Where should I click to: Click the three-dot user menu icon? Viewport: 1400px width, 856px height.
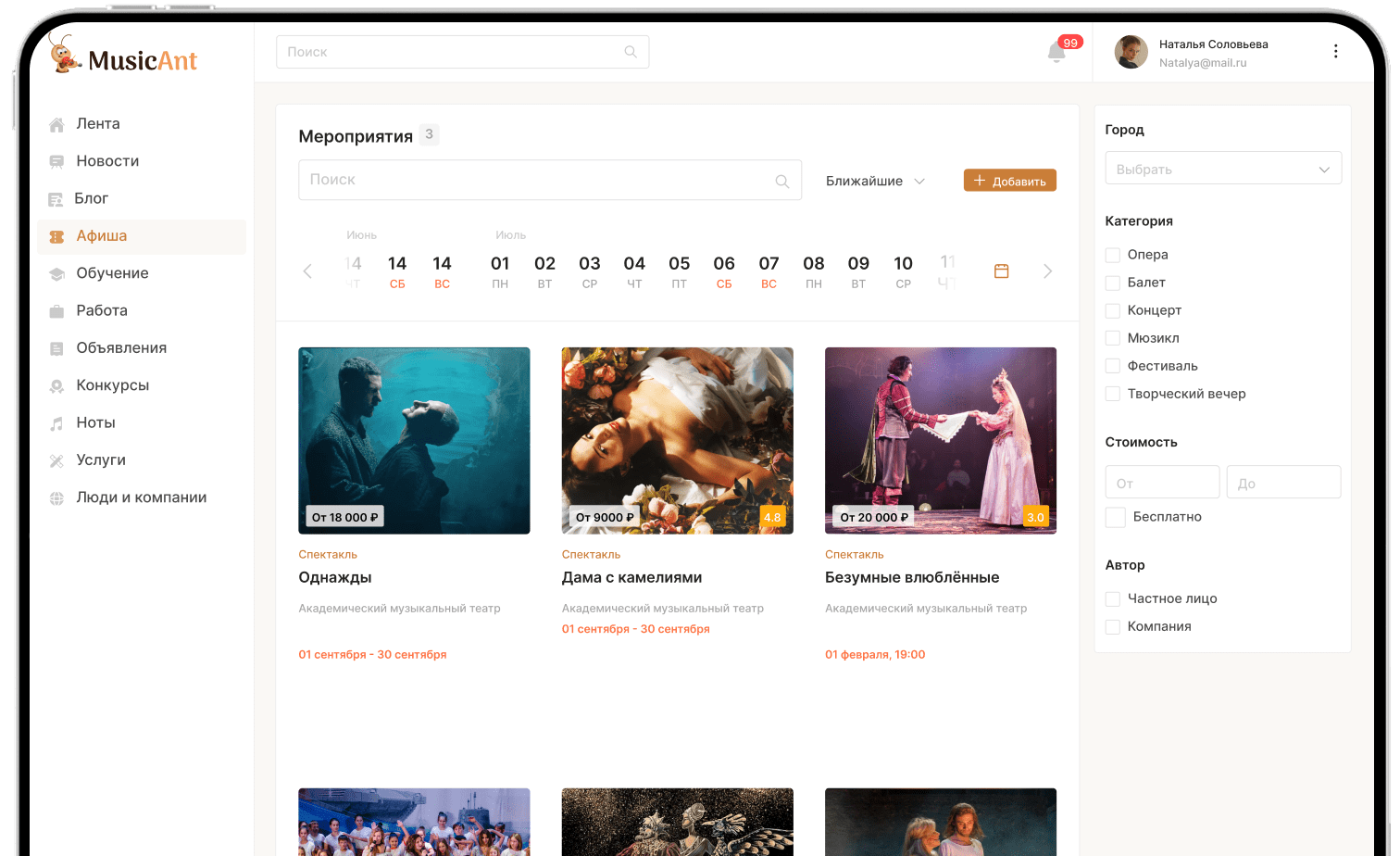point(1335,52)
